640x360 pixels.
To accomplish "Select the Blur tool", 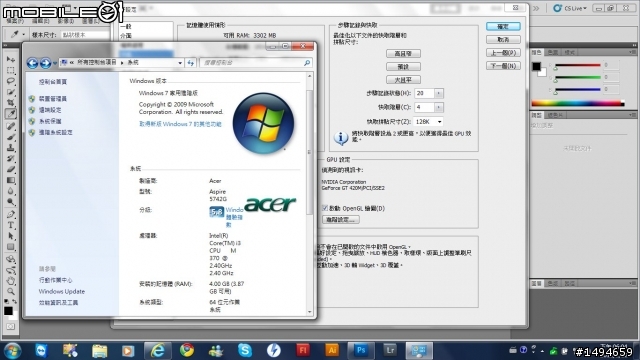I will (11, 191).
